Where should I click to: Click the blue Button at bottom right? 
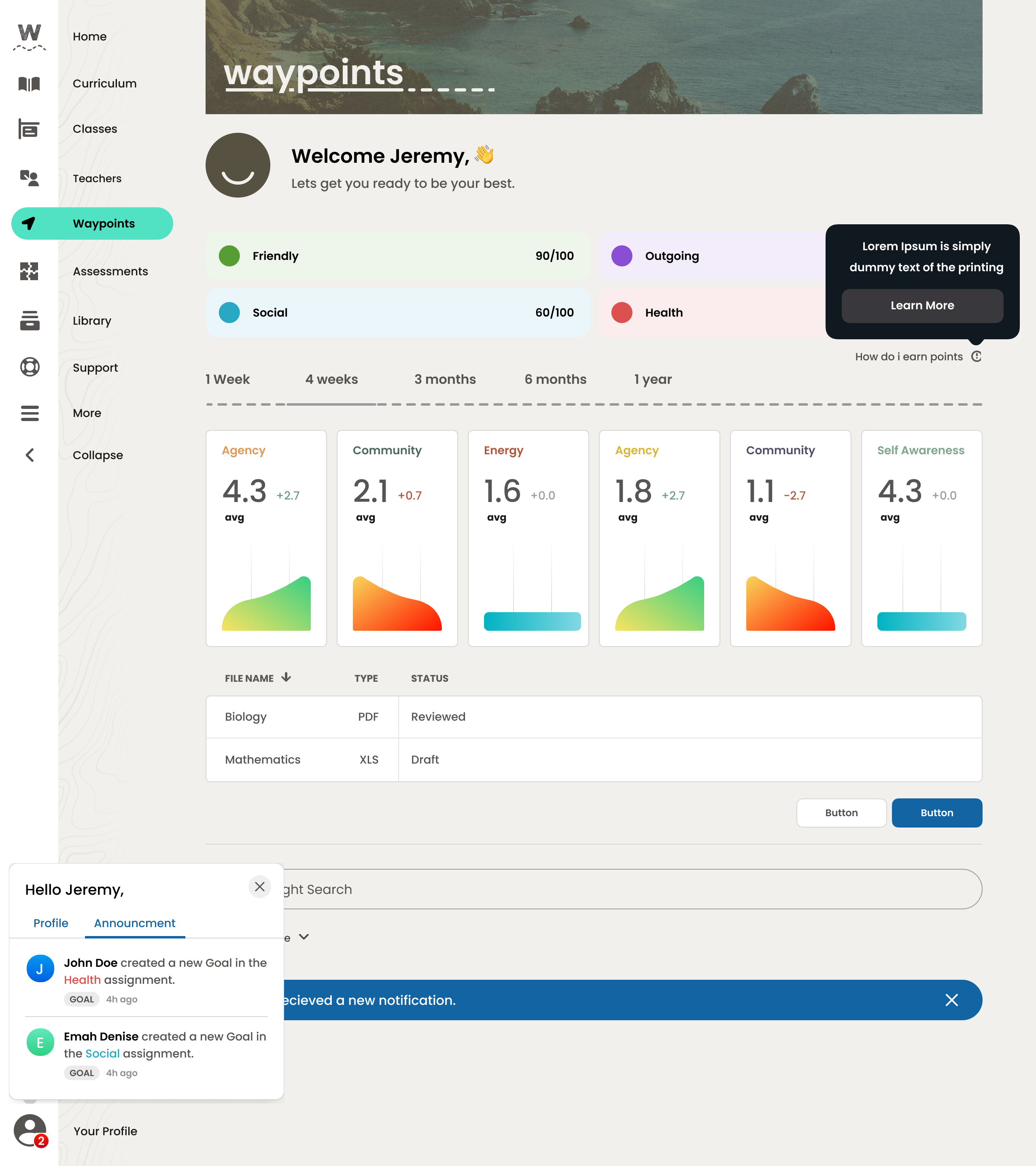(937, 813)
